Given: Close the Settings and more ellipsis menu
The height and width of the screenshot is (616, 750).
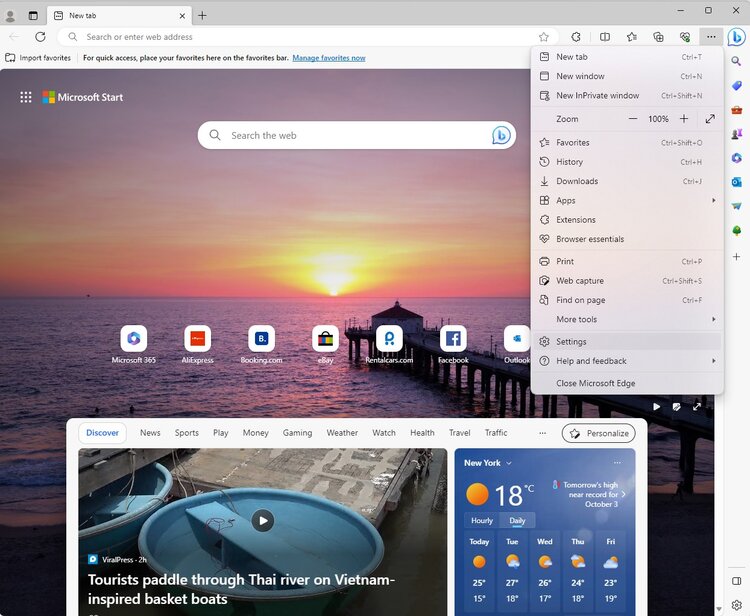Looking at the screenshot, I should [711, 37].
